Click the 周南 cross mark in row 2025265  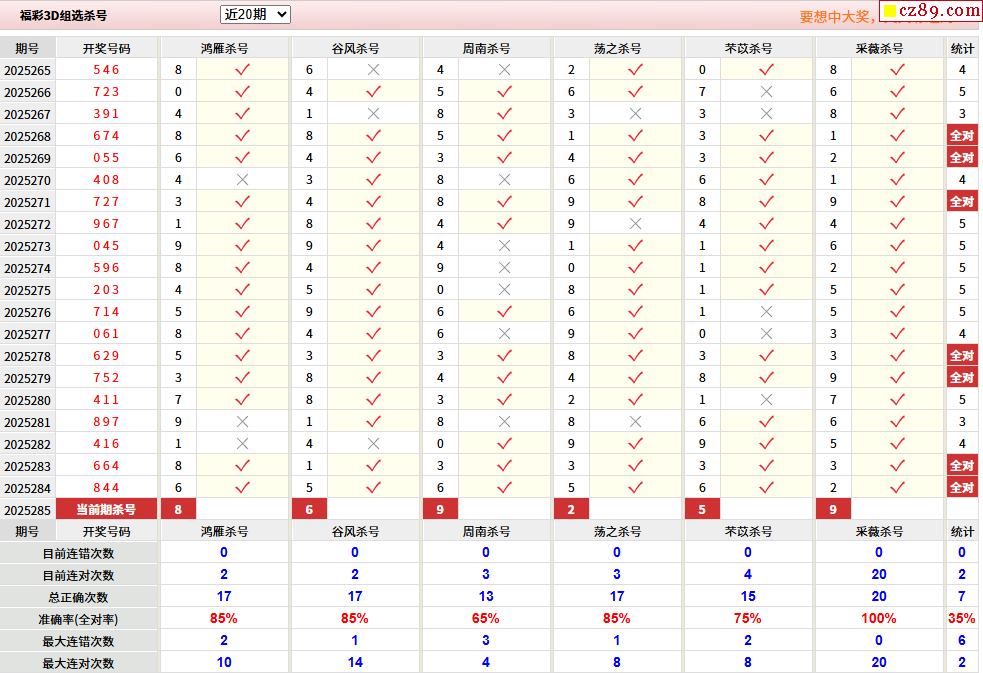click(505, 70)
